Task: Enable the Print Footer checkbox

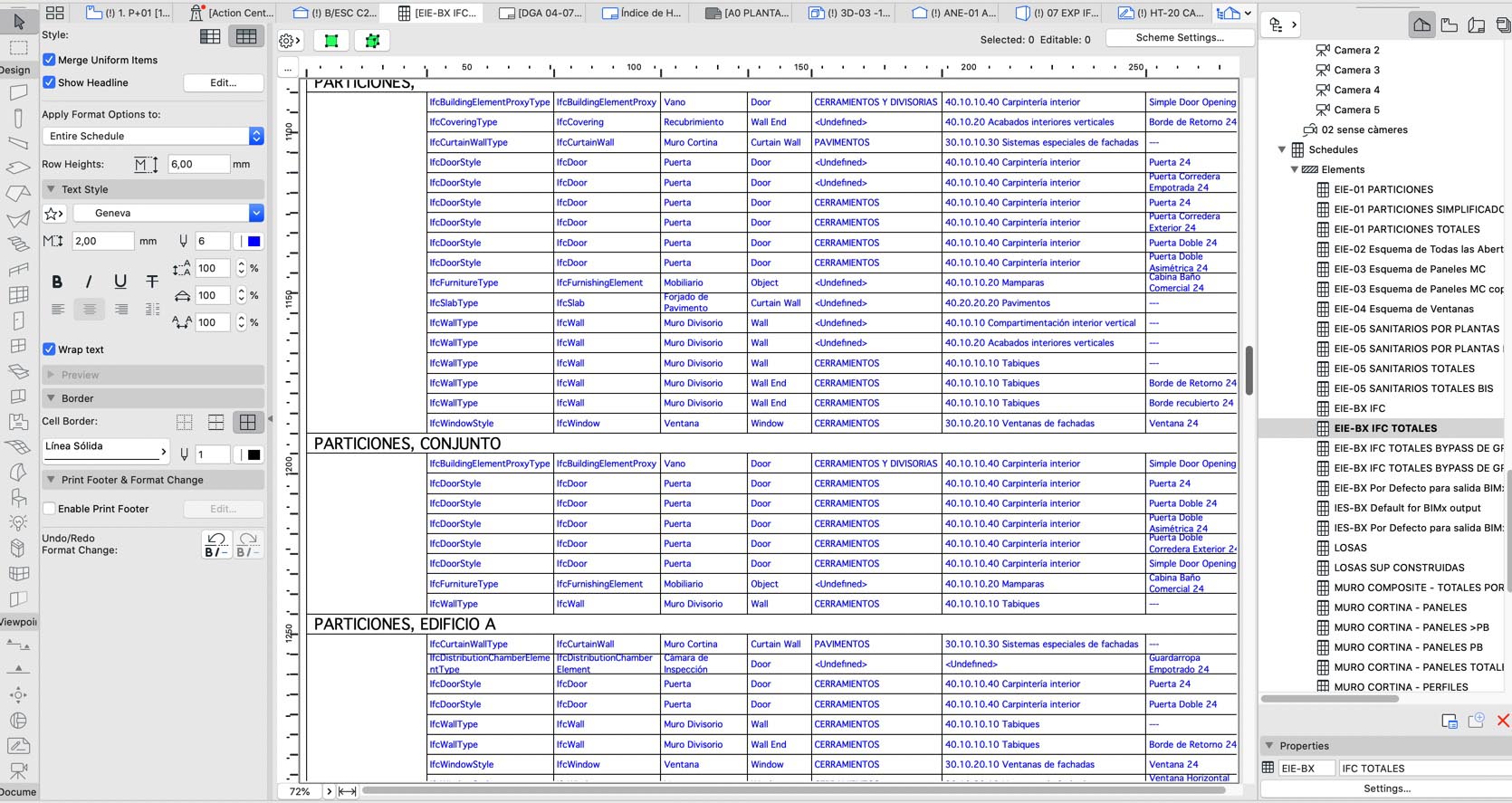Action: [x=50, y=509]
